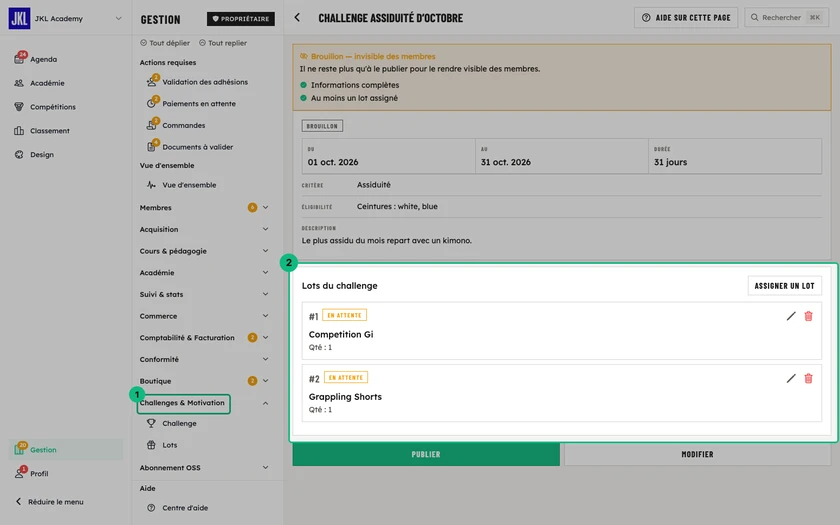840x525 pixels.
Task: Click the Commandes icon
Action: [x=152, y=124]
